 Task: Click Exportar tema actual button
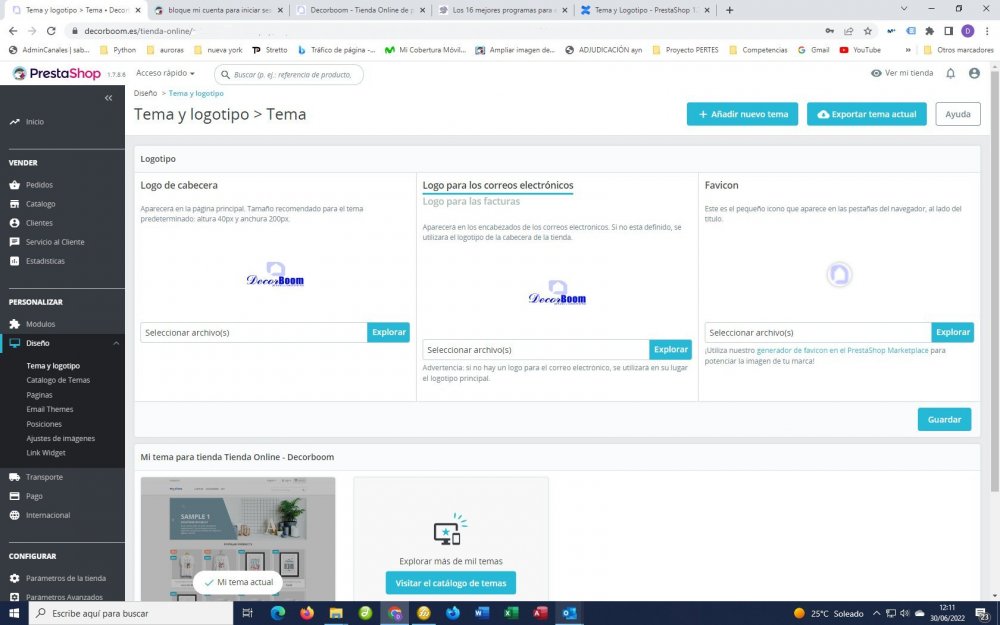tap(867, 114)
